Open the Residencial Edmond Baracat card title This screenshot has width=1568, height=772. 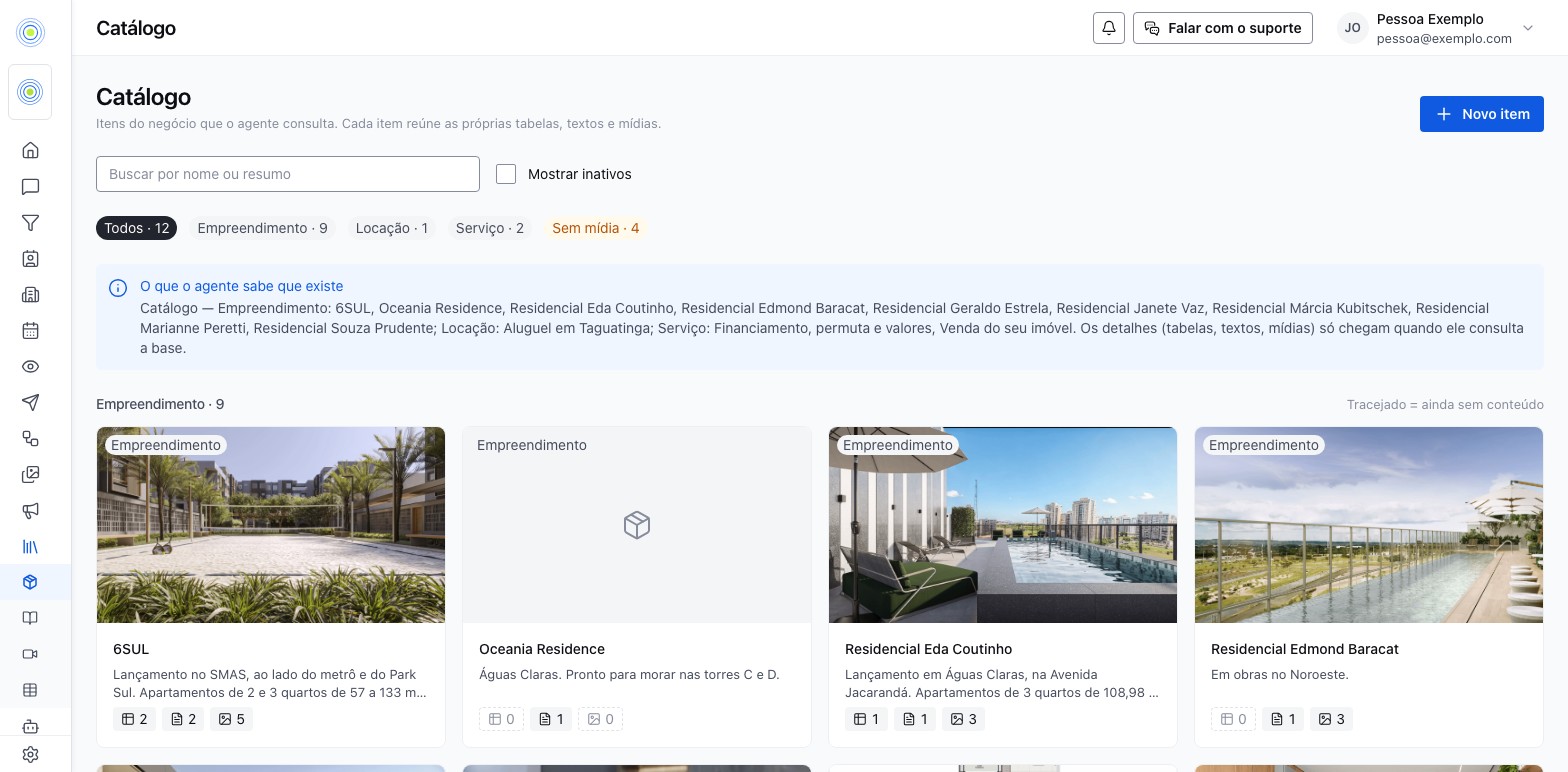(x=1304, y=649)
